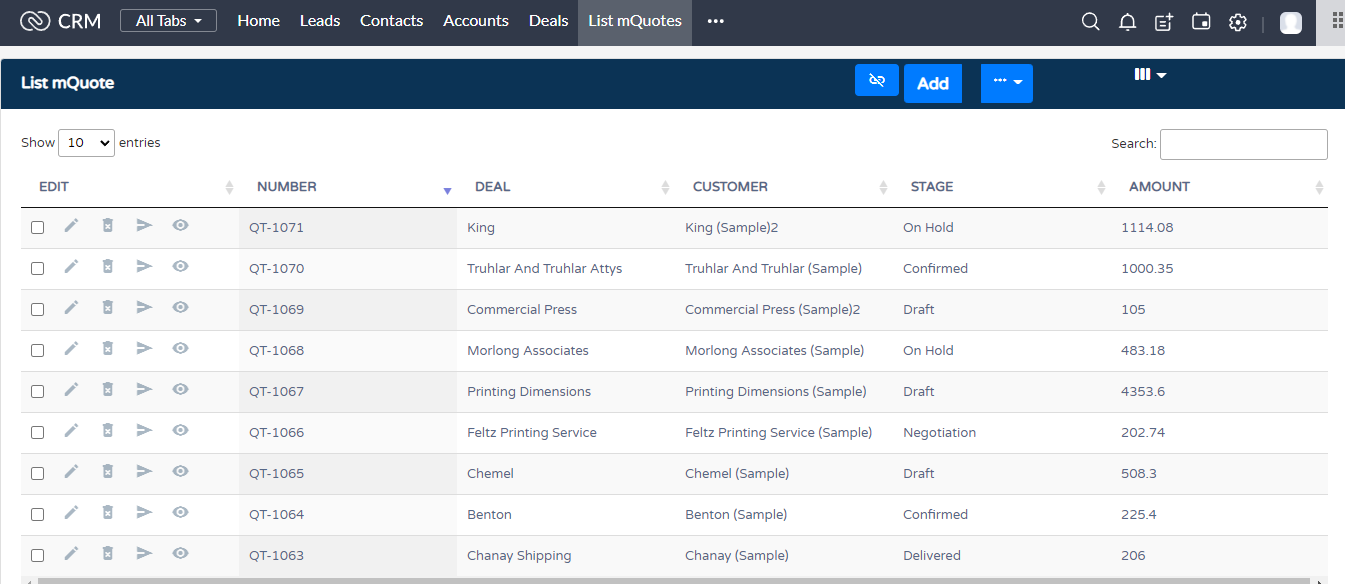
Task: Select the checkbox for QT-1071 row
Action: tap(38, 228)
